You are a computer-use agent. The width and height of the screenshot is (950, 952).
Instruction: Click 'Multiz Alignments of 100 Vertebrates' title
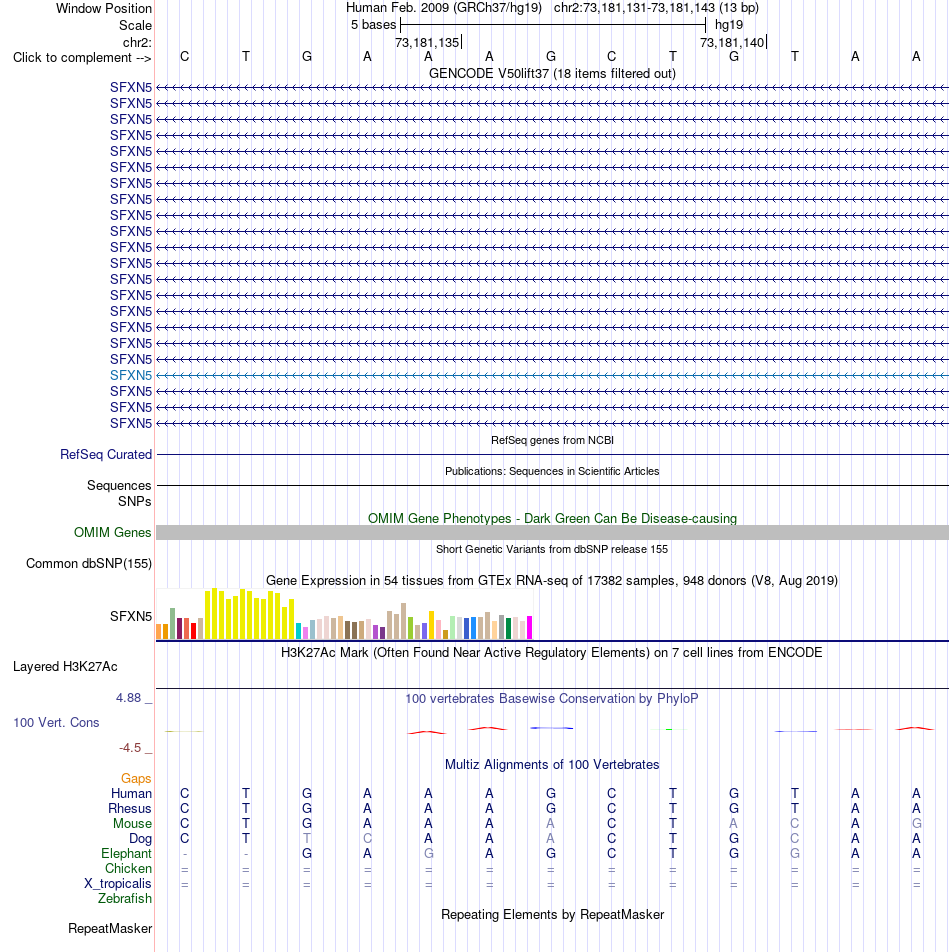pos(552,765)
